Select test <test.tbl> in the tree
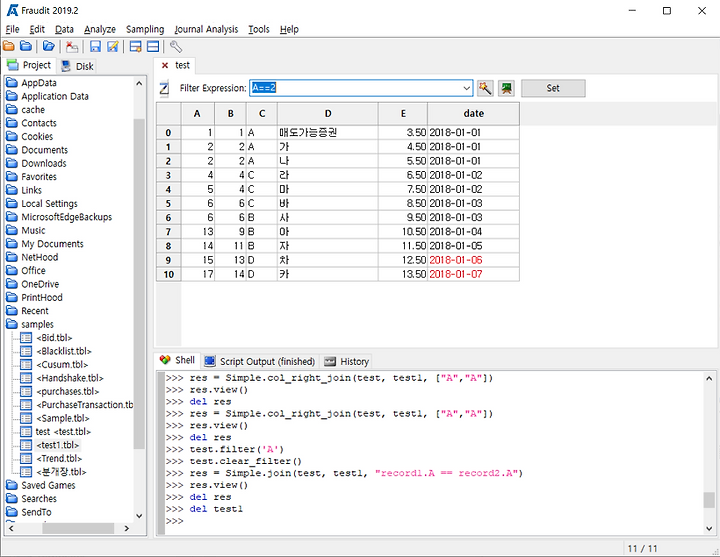 click(x=63, y=432)
